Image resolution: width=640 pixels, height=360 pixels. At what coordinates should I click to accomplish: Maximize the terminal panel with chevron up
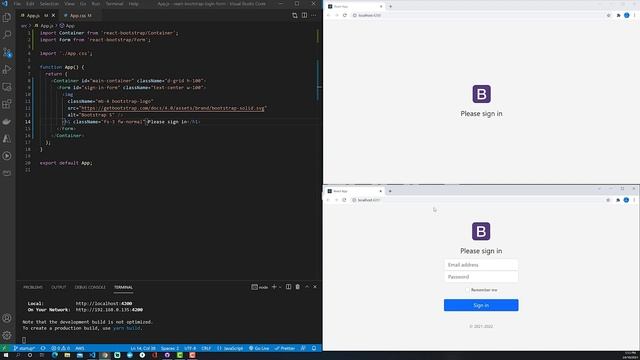pyautogui.click(x=307, y=287)
